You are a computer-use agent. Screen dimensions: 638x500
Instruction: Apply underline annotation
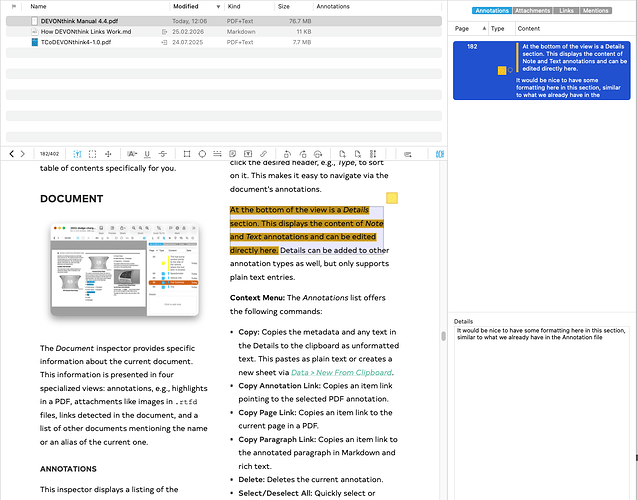[147, 154]
